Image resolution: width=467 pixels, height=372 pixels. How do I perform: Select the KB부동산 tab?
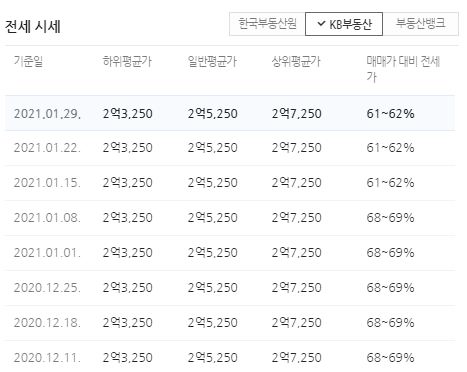[344, 24]
